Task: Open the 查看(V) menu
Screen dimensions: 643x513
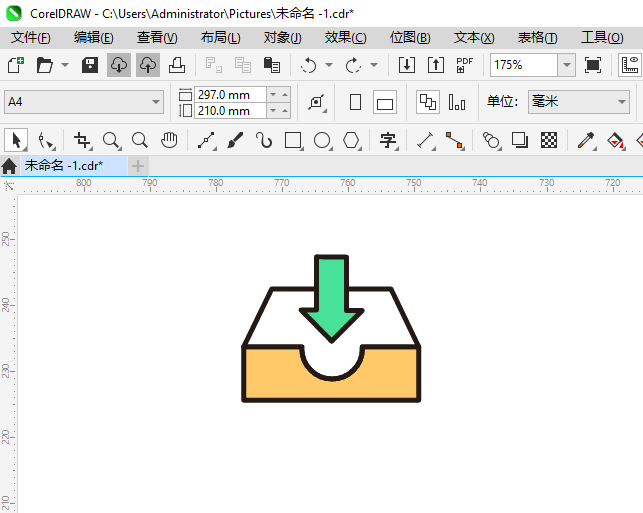Action: tap(157, 38)
